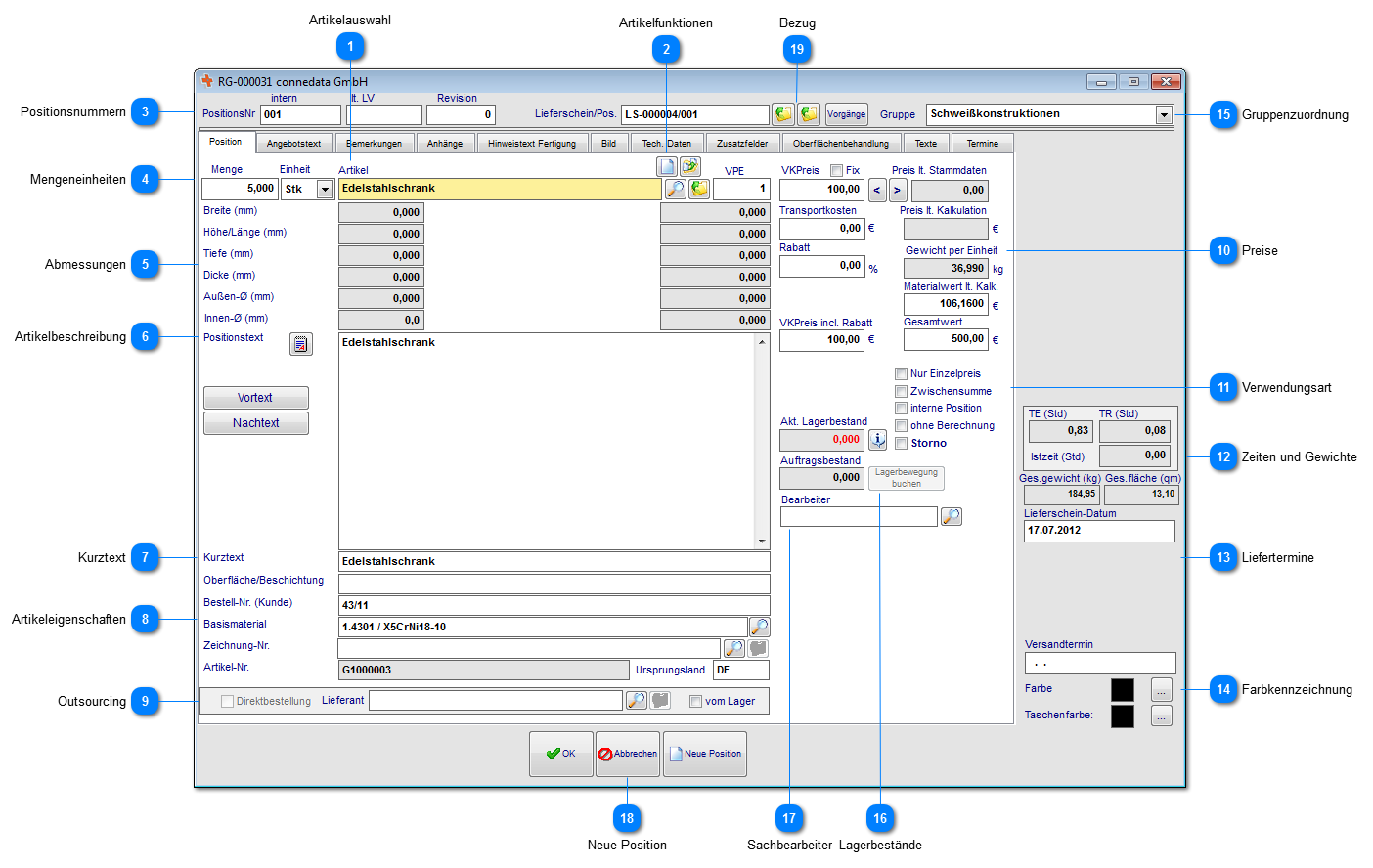Check the Zwischensumme option
This screenshot has height=868, width=1373.
(x=901, y=391)
